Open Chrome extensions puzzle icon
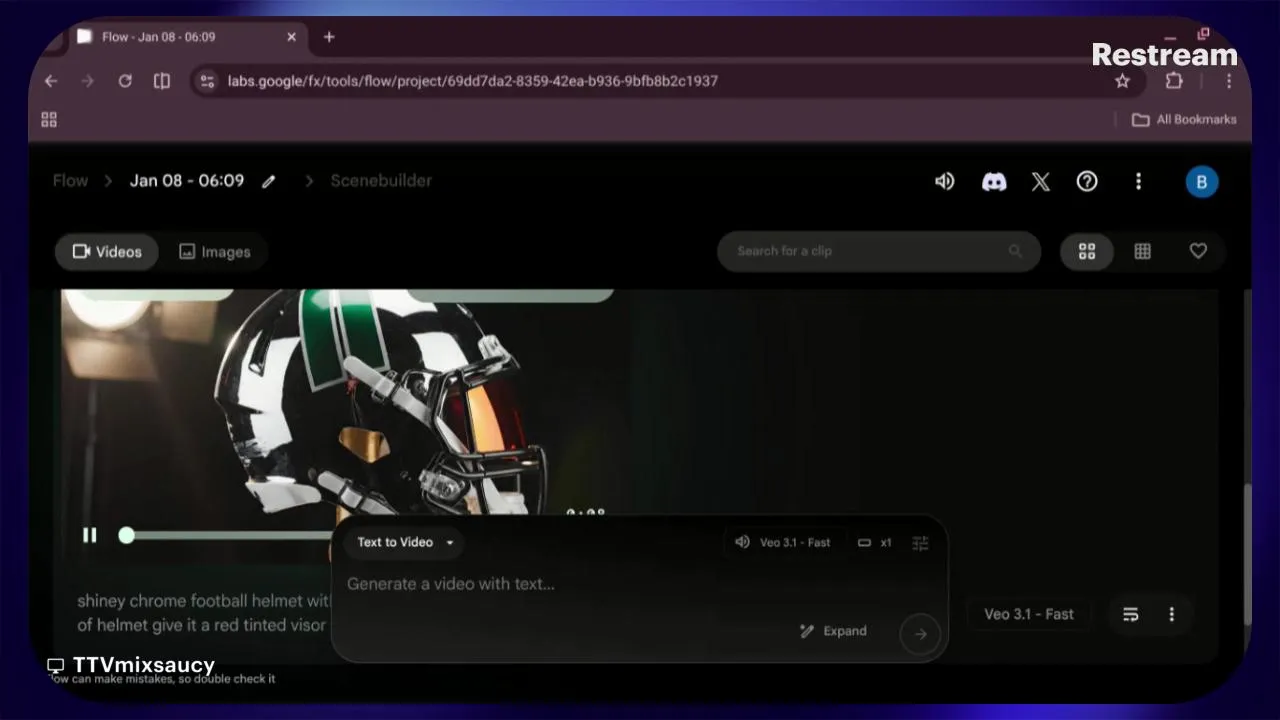 coord(1174,81)
